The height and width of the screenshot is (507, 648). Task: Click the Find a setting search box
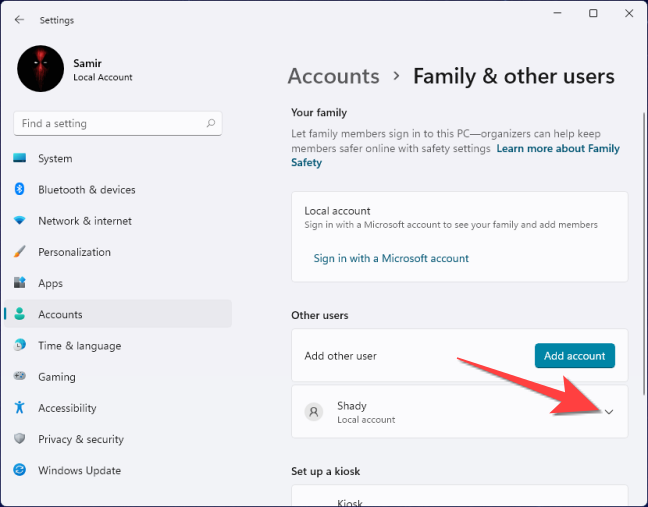[x=110, y=124]
